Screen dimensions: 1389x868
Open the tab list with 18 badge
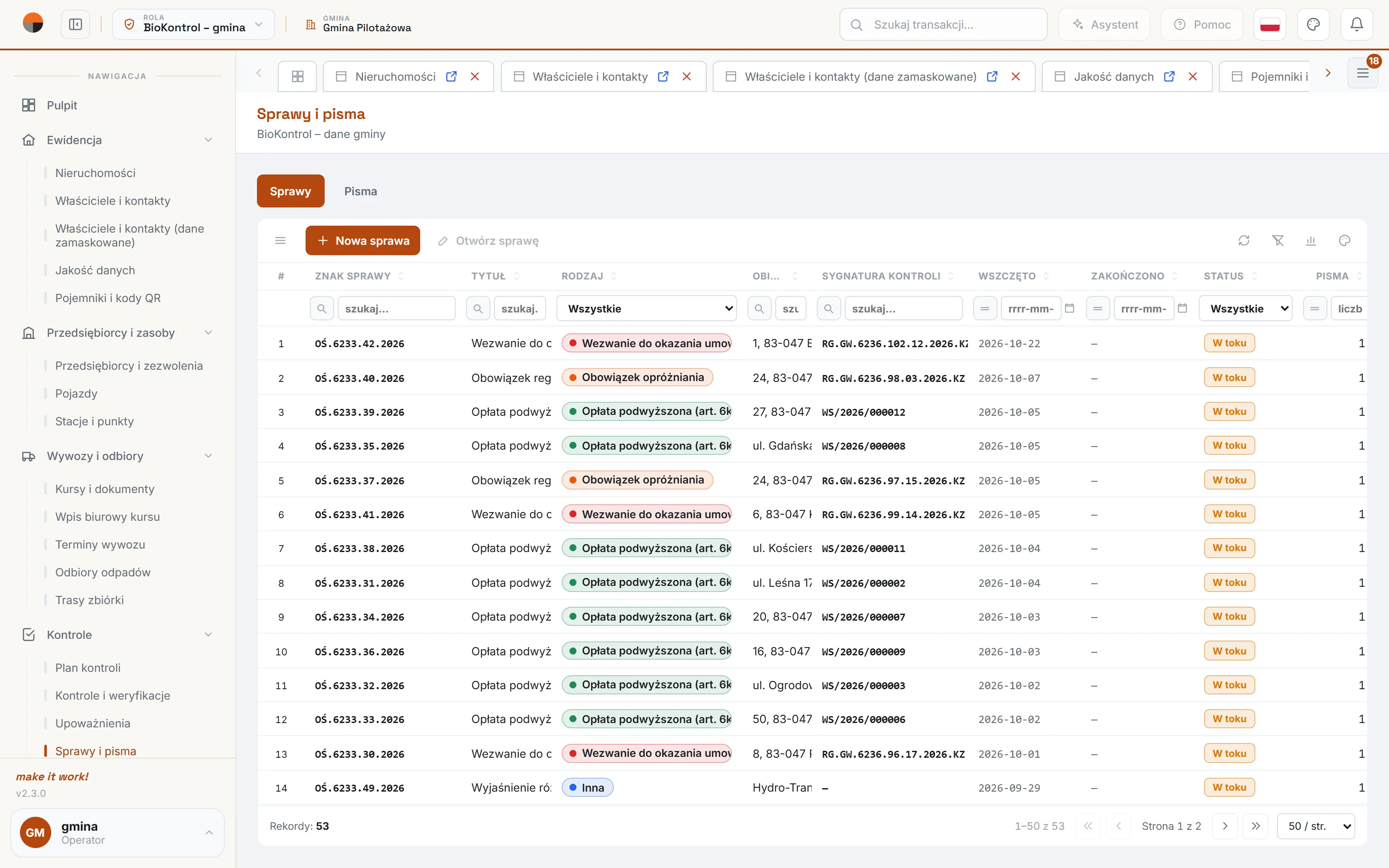[x=1363, y=73]
